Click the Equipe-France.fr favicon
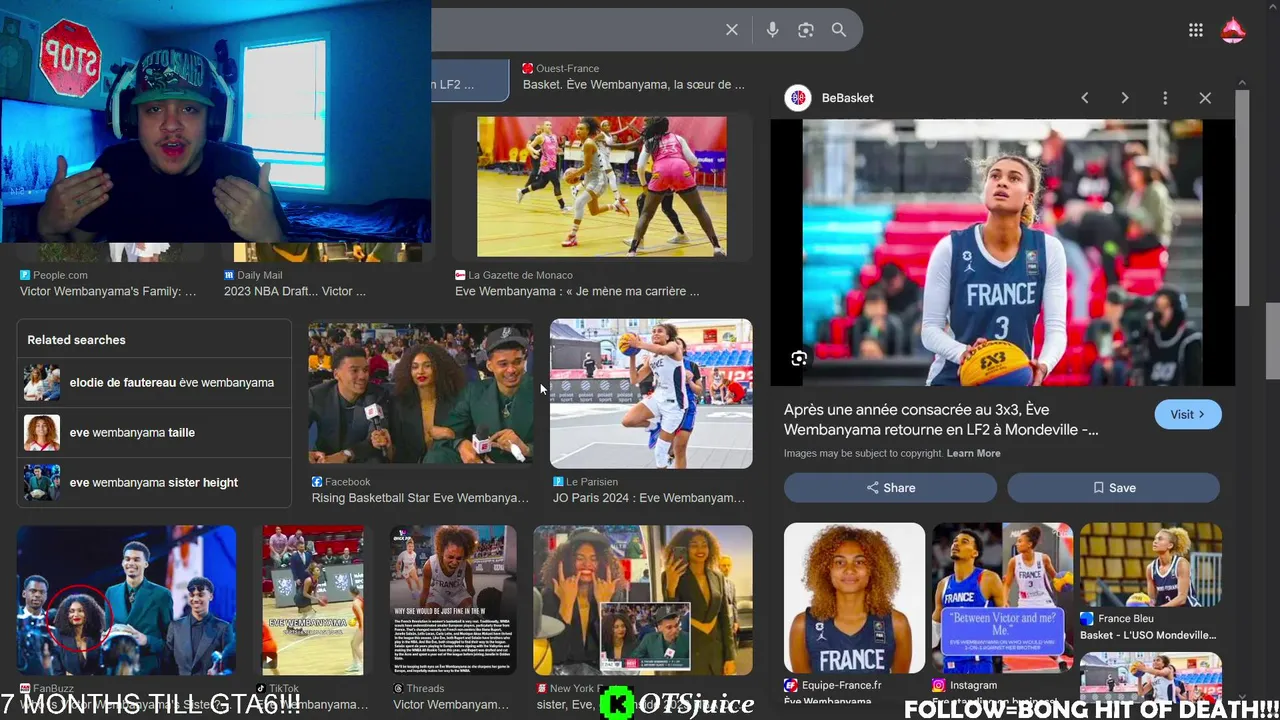The width and height of the screenshot is (1280, 720). tap(790, 685)
